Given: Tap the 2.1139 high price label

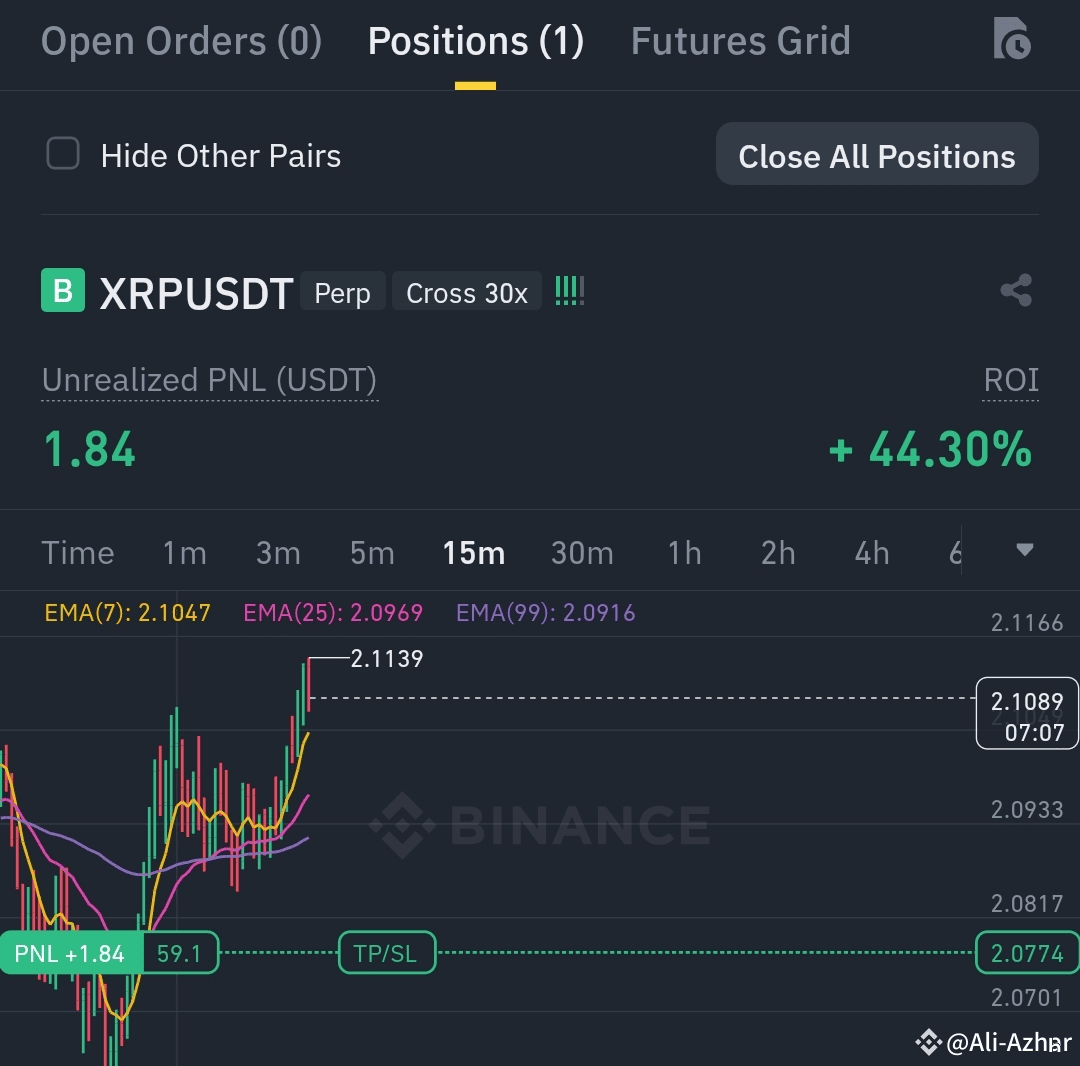Looking at the screenshot, I should [x=387, y=658].
